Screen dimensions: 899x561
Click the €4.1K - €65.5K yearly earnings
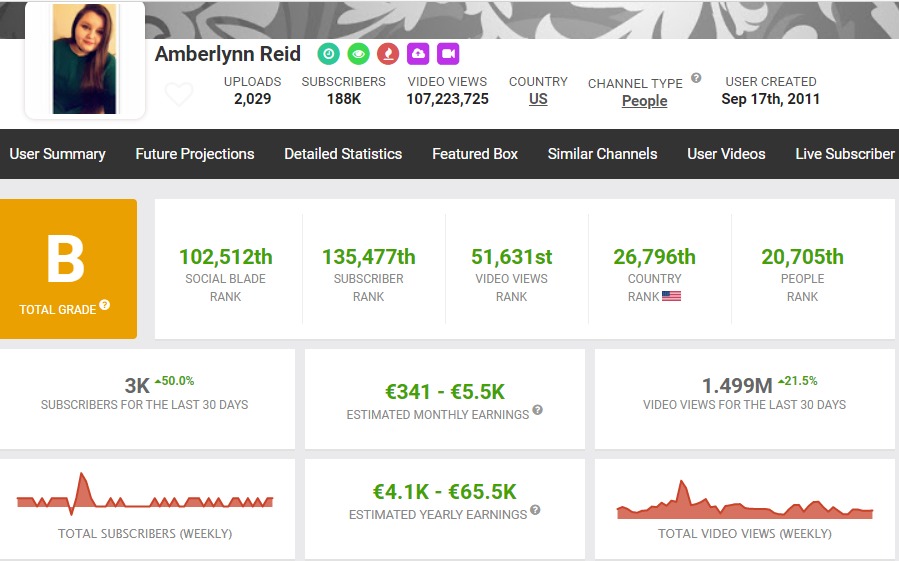pyautogui.click(x=444, y=492)
